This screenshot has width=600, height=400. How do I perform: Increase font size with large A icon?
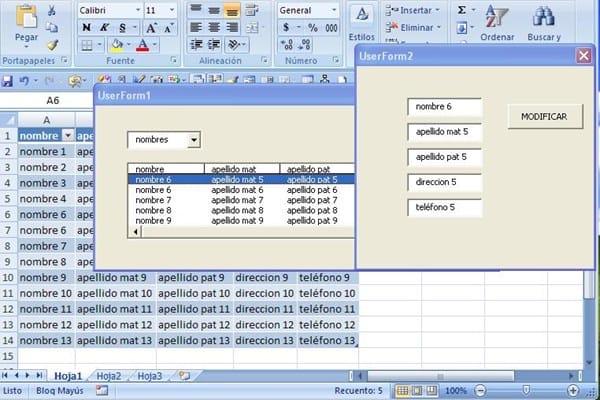point(152,28)
